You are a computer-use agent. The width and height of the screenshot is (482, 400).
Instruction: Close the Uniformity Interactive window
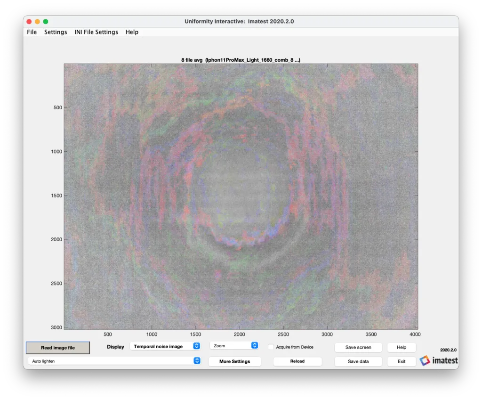point(29,22)
